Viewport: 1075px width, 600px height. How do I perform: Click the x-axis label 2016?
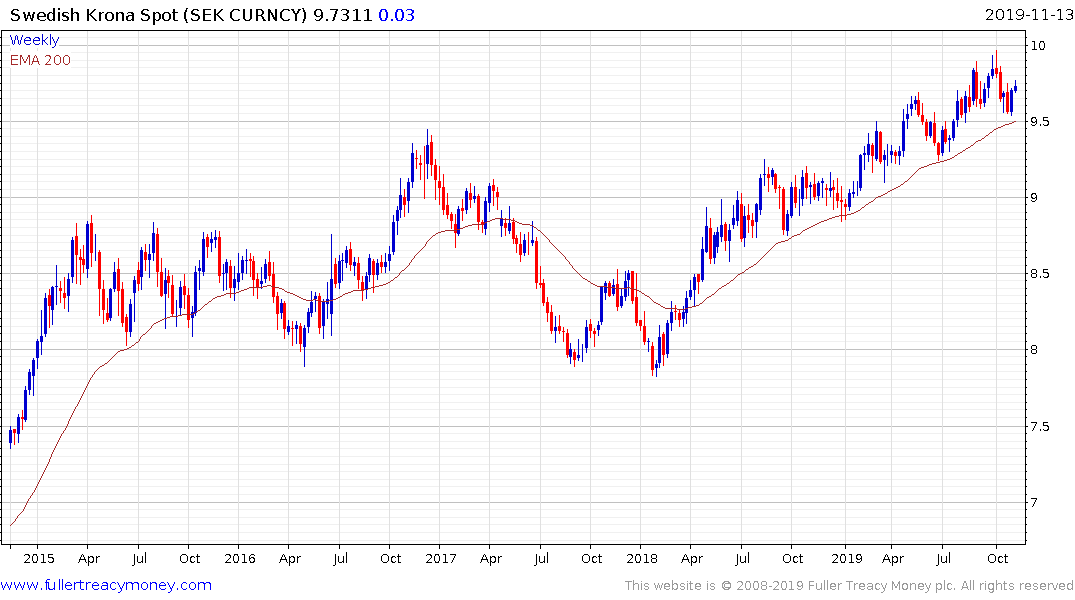pyautogui.click(x=239, y=559)
